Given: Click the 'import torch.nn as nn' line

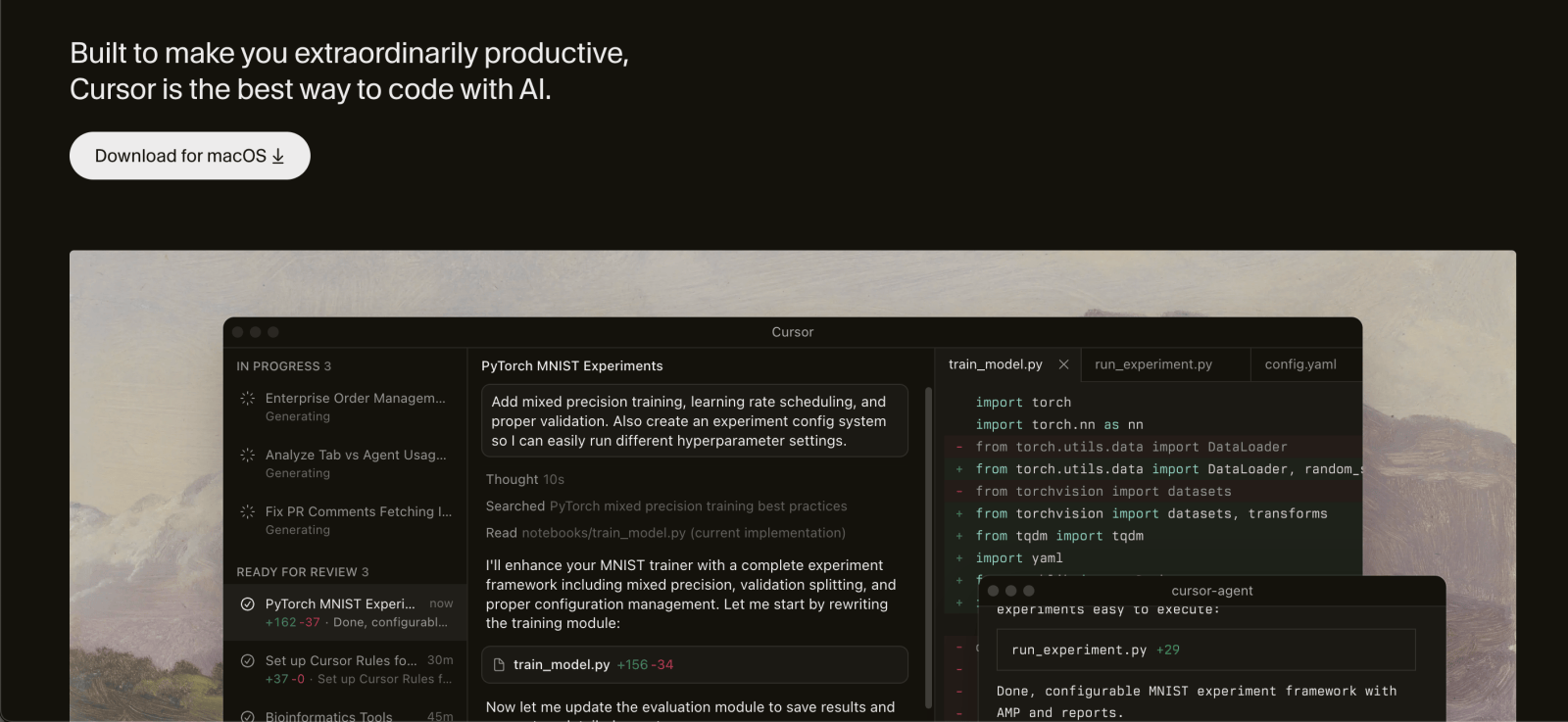Looking at the screenshot, I should click(x=1059, y=425).
